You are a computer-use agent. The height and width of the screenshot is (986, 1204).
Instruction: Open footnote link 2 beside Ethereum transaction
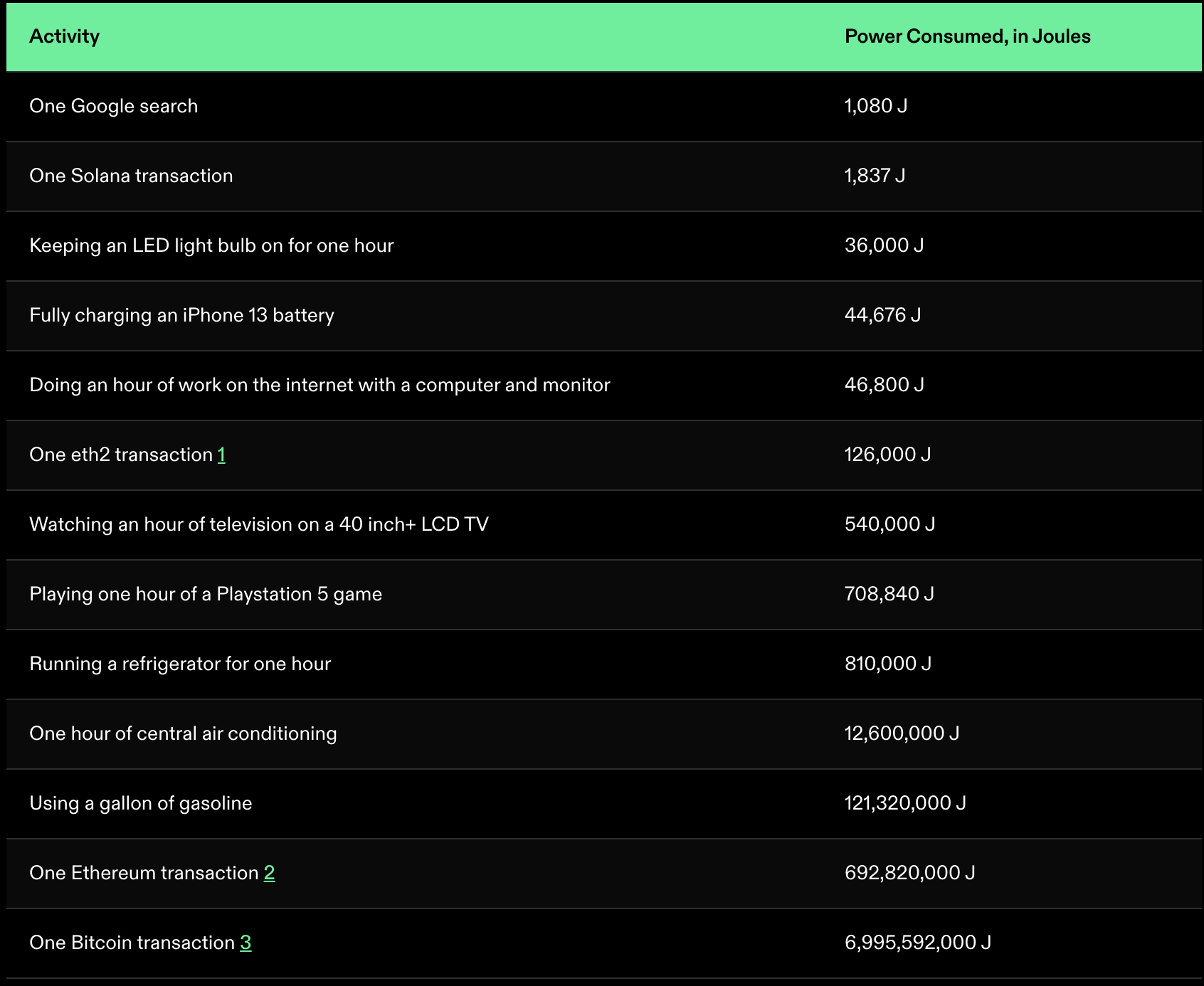click(270, 873)
